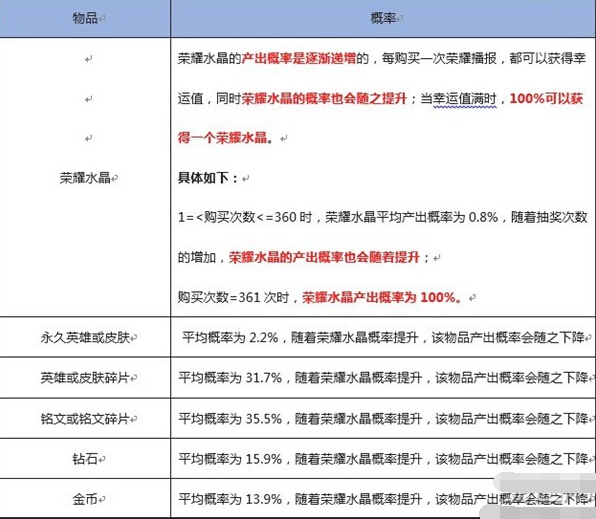Click red text 100%可以获
Image resolution: width=596 pixels, height=519 pixels.
546,98
